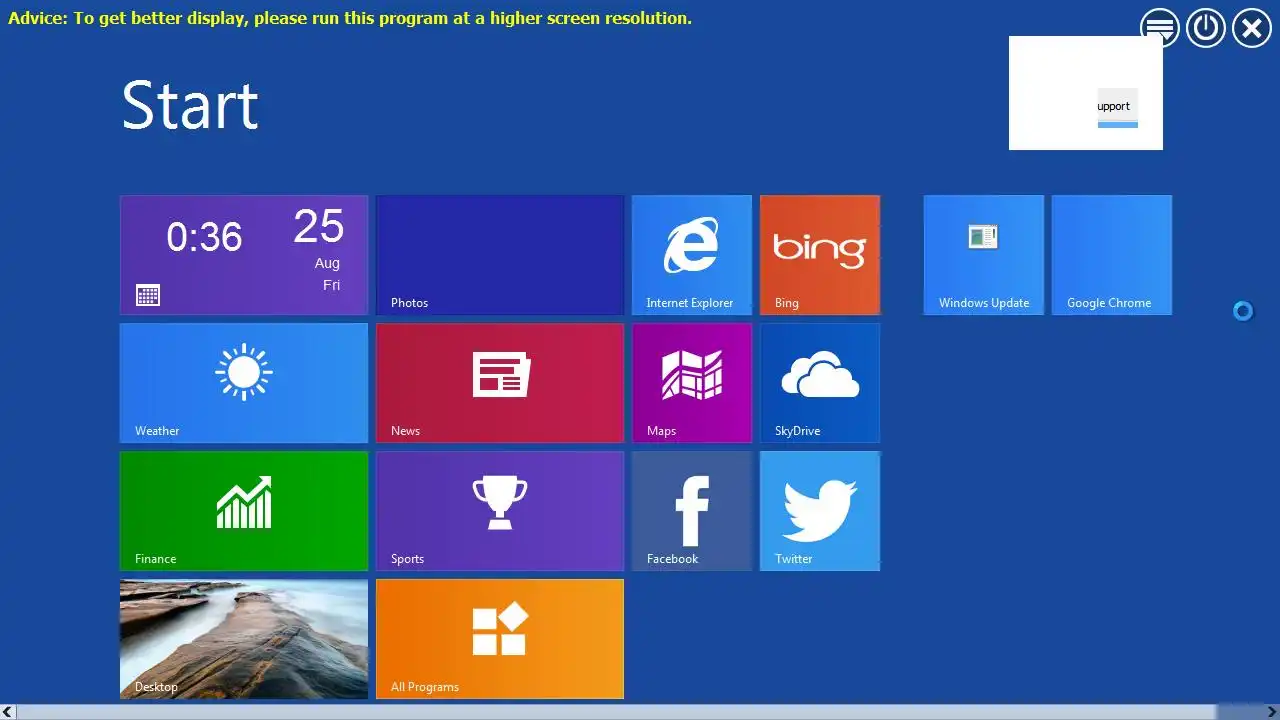The width and height of the screenshot is (1280, 720).
Task: Click the Start heading text
Action: point(190,105)
